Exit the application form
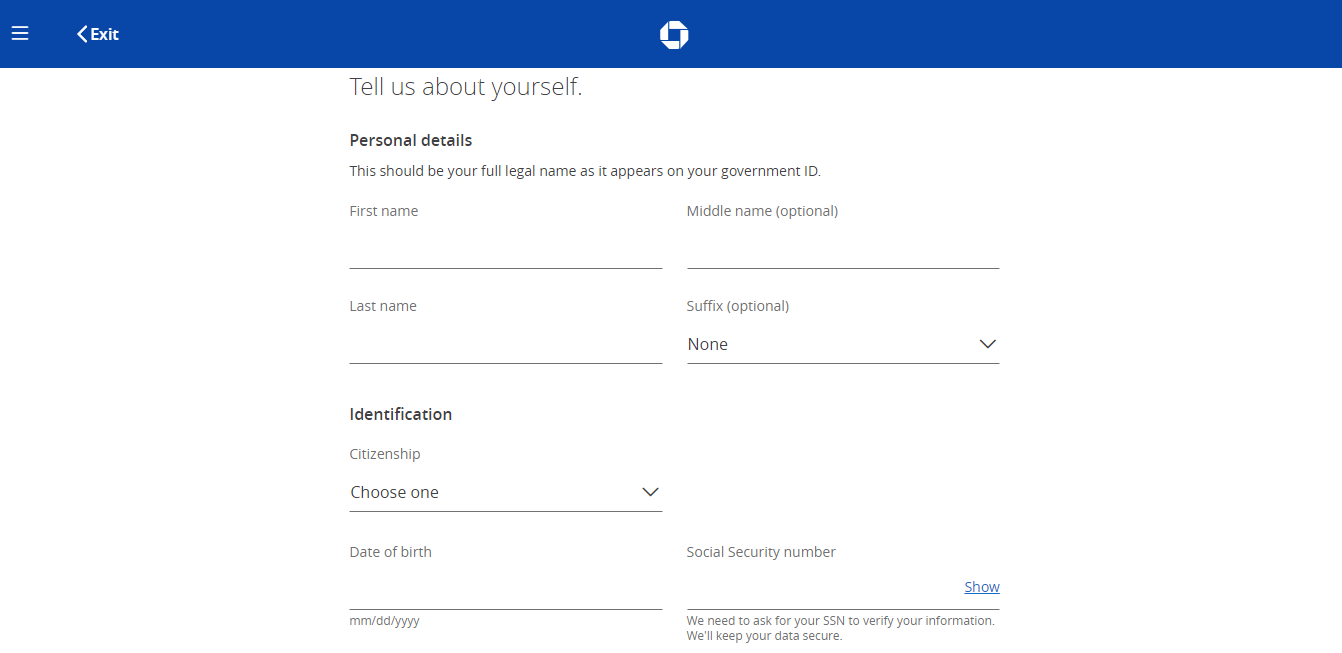The width and height of the screenshot is (1342, 653). [98, 34]
